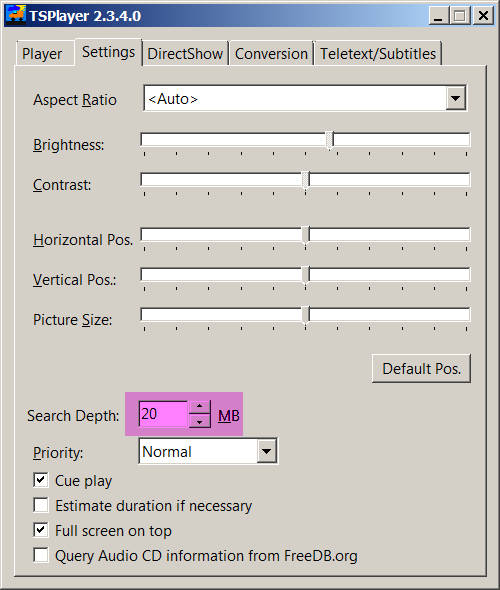The image size is (500, 590).
Task: Click the Search Depth value field
Action: click(x=163, y=414)
